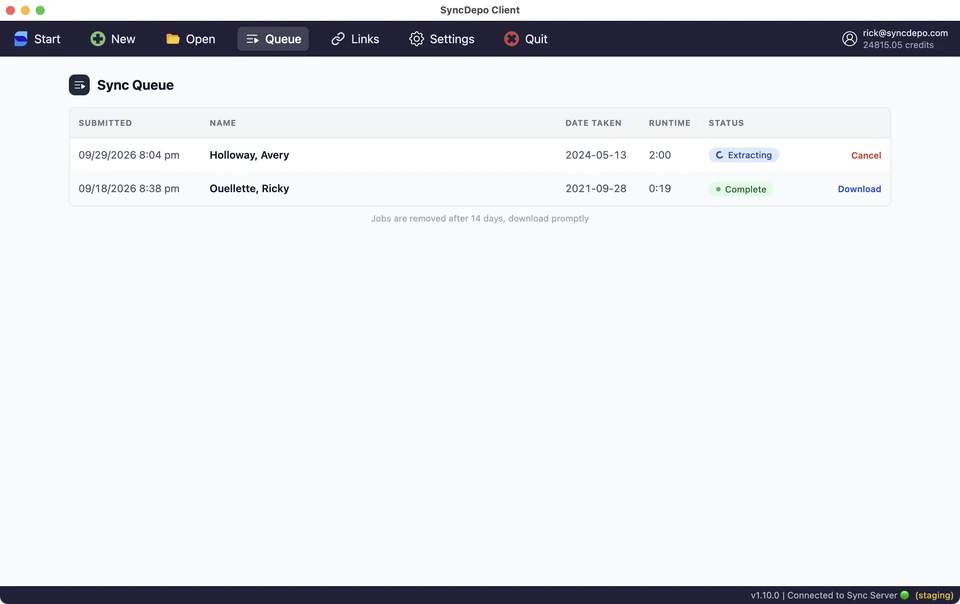Click the SUBMITTED column header
This screenshot has width=960, height=604.
(x=105, y=123)
